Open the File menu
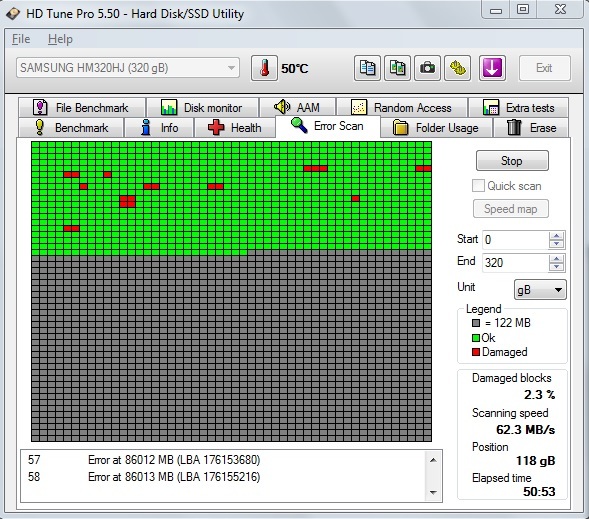This screenshot has height=519, width=589. tap(21, 39)
